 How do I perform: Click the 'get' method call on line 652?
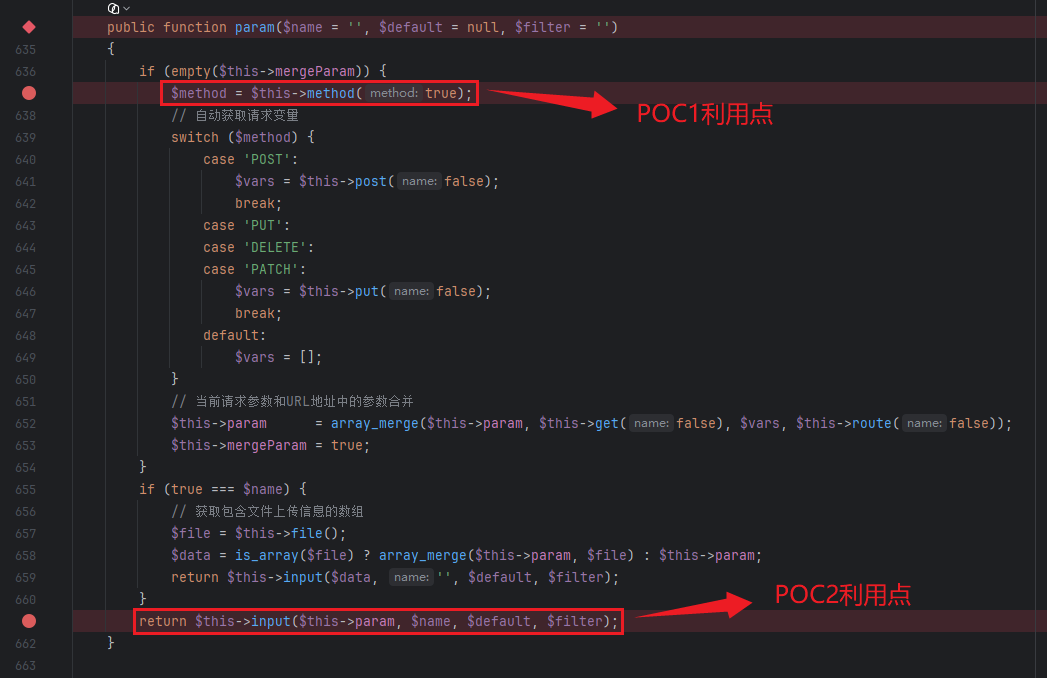pyautogui.click(x=607, y=423)
